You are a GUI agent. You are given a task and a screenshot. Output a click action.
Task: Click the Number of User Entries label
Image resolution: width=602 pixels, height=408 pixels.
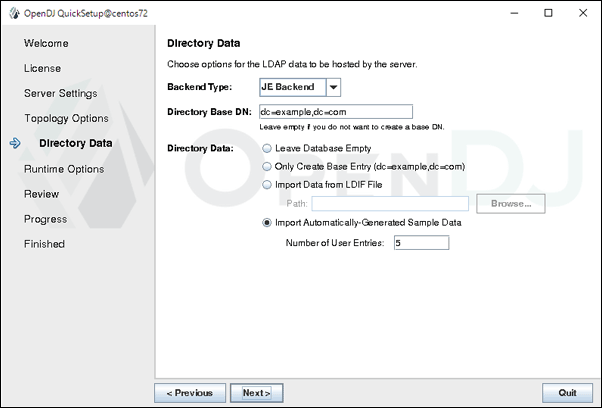click(x=335, y=243)
